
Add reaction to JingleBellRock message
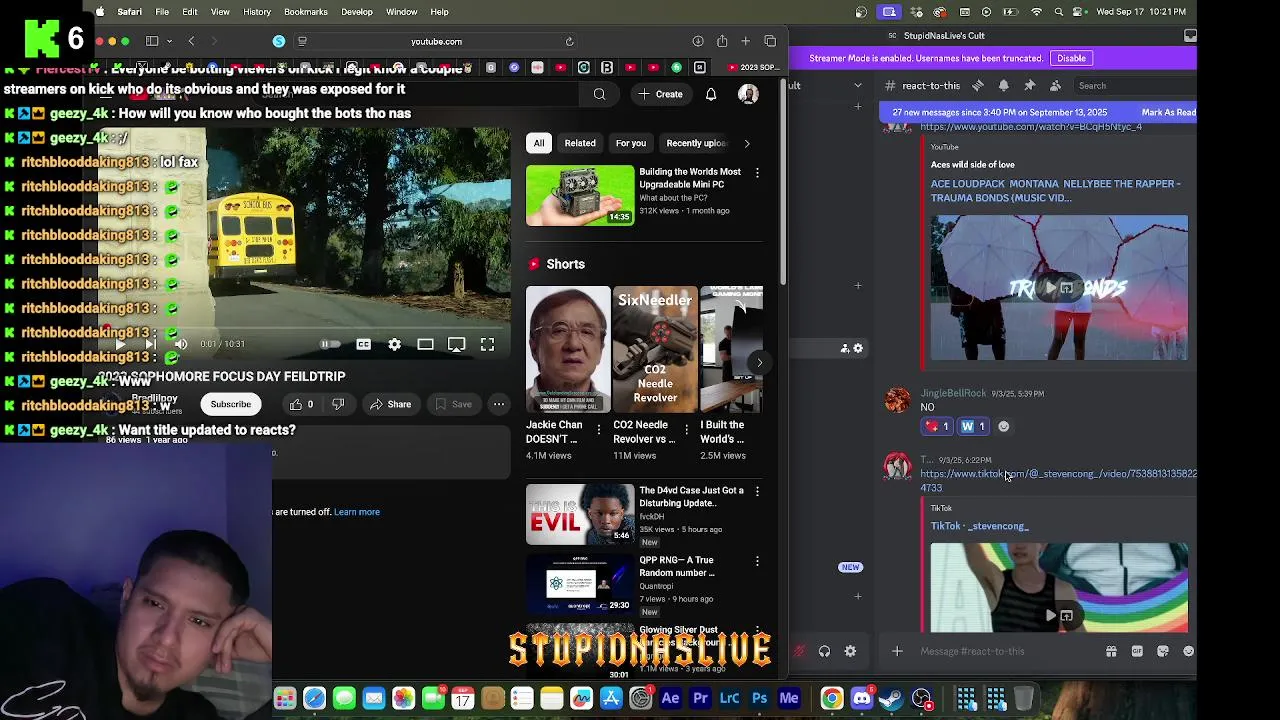click(1004, 427)
